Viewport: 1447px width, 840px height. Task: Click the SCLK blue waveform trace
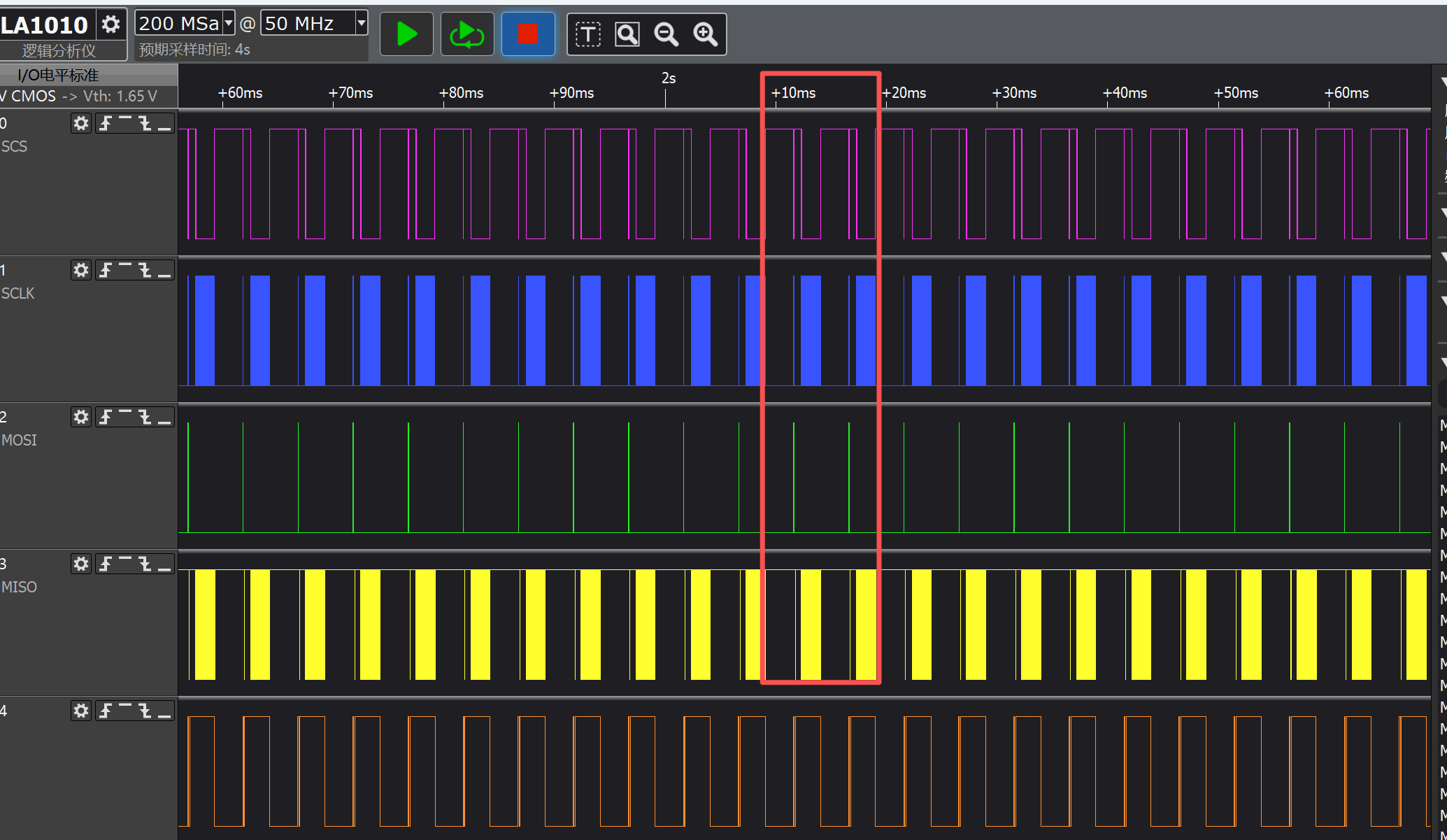pyautogui.click(x=804, y=331)
